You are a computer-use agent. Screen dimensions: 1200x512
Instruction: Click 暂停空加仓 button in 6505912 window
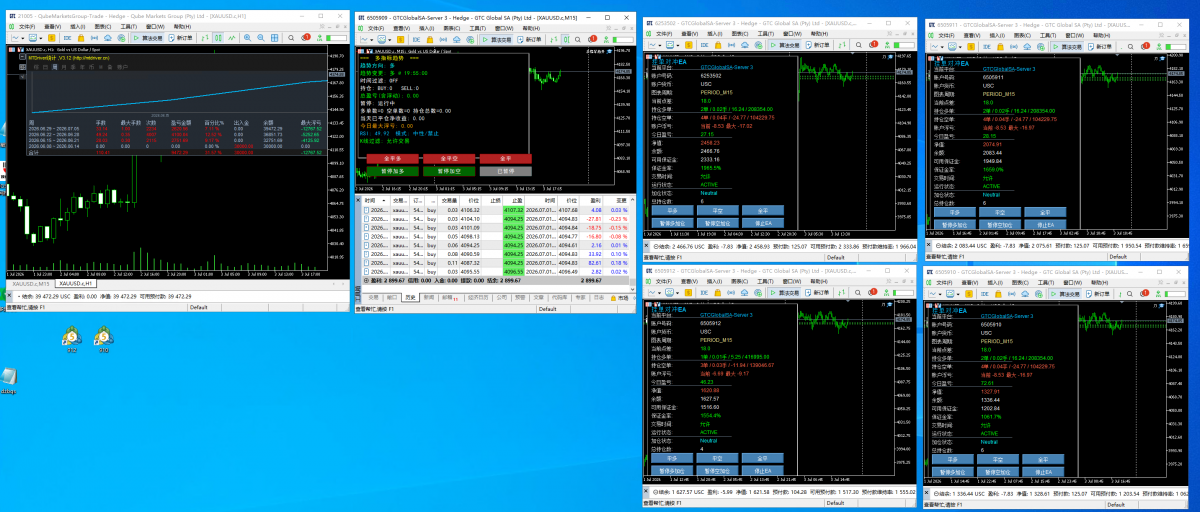coord(717,471)
